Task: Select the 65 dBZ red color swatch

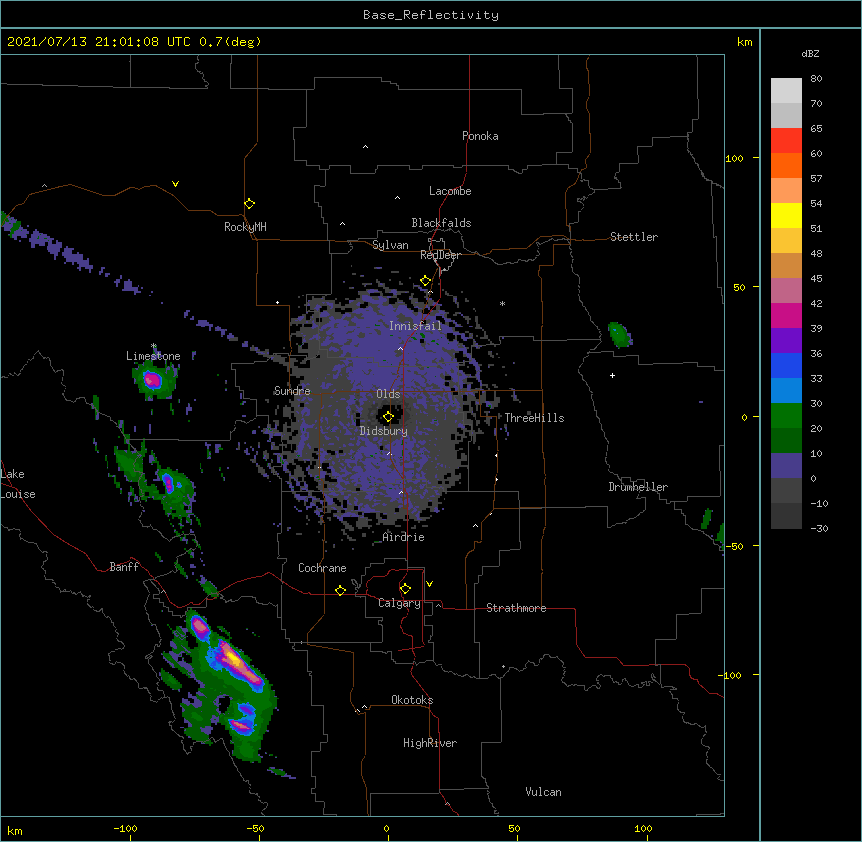Action: click(786, 140)
